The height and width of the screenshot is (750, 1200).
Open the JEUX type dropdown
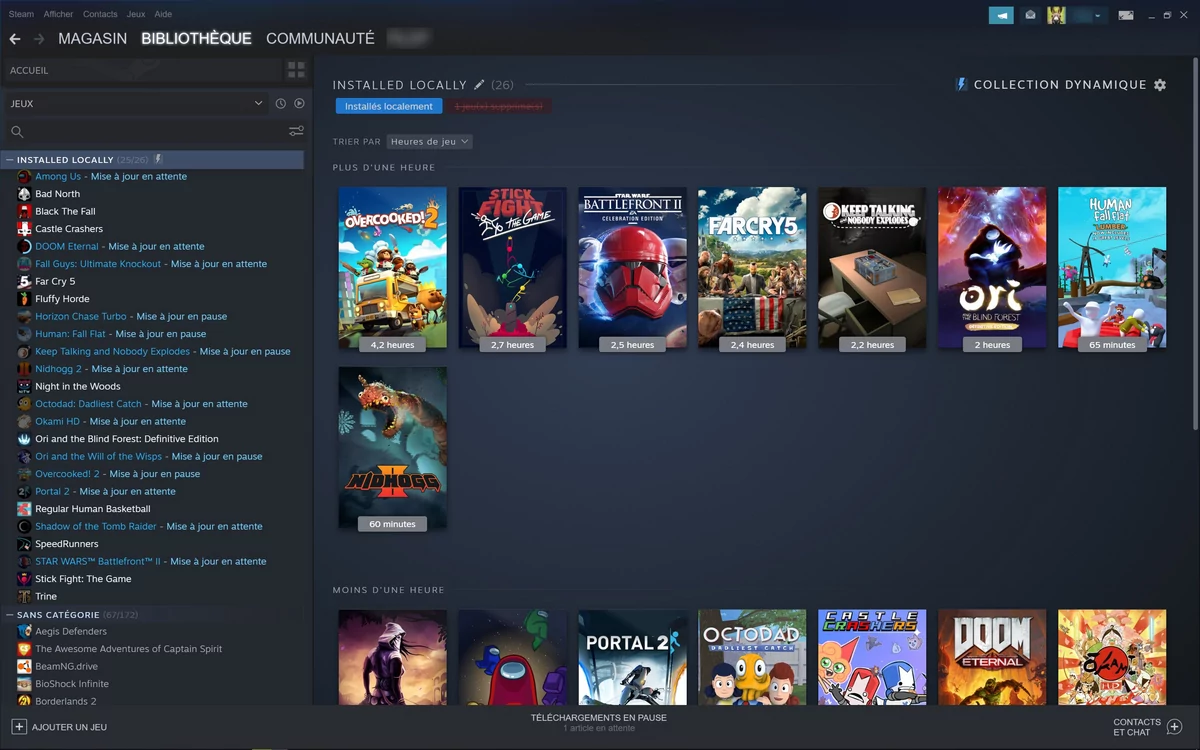point(137,103)
